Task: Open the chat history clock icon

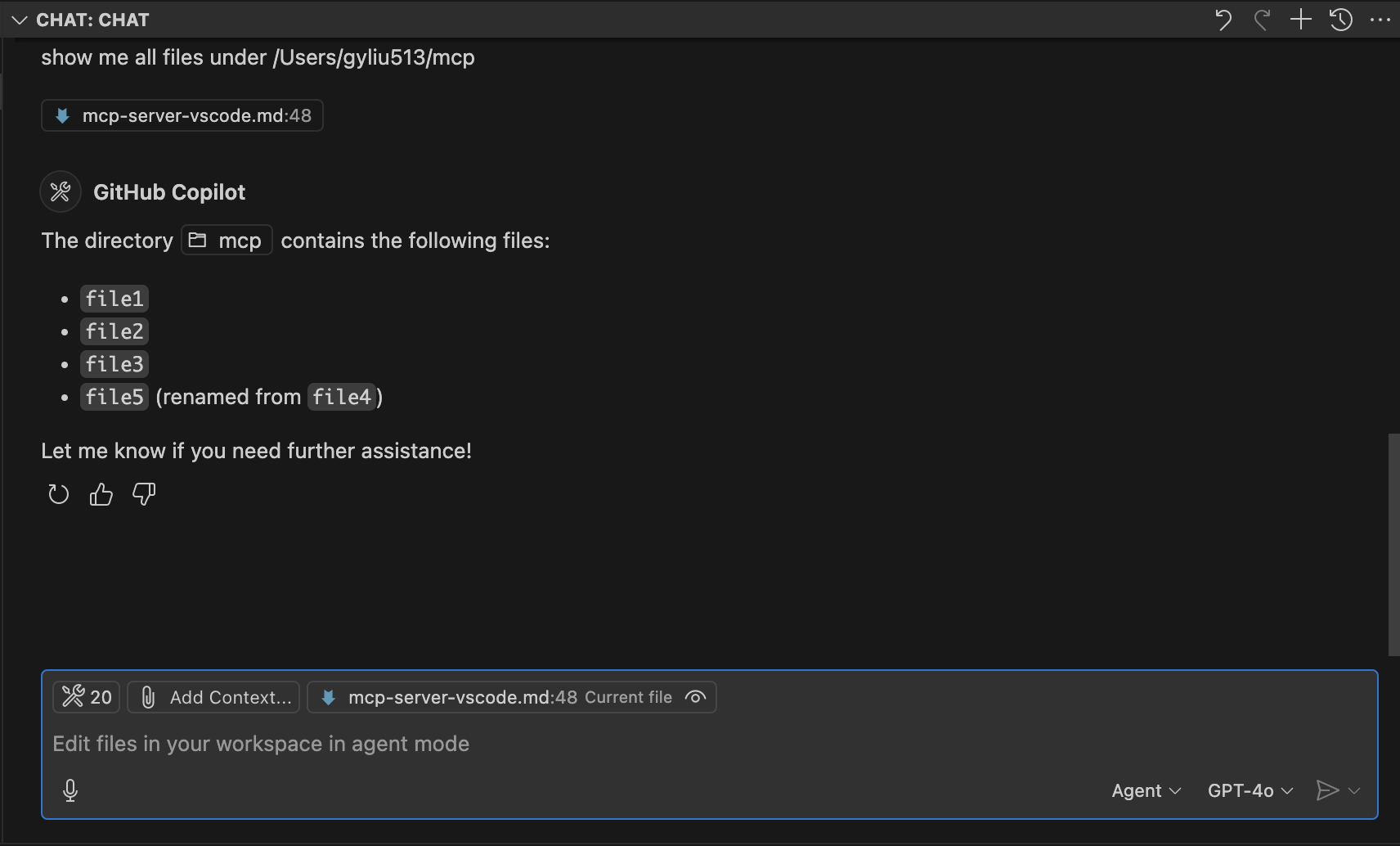Action: click(x=1340, y=20)
